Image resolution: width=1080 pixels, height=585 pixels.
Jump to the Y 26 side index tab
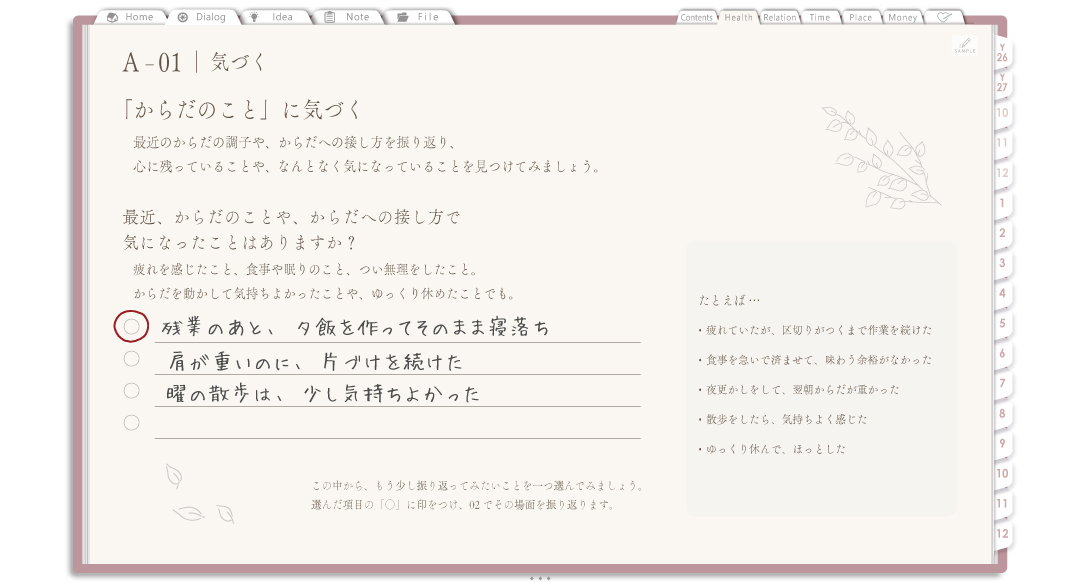[x=1002, y=54]
